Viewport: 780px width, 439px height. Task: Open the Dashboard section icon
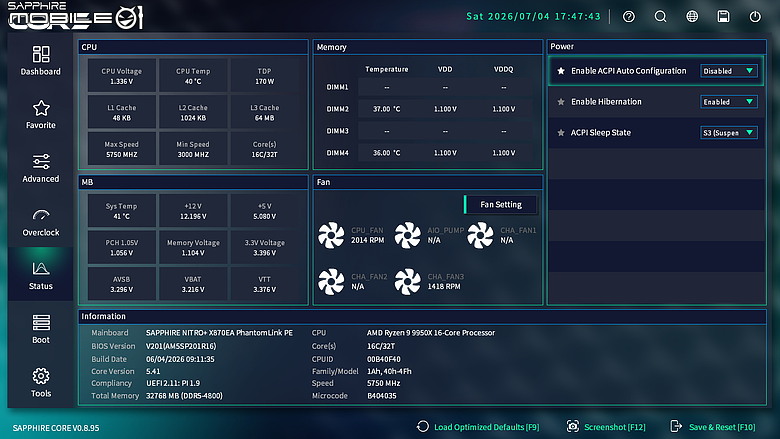pos(41,54)
